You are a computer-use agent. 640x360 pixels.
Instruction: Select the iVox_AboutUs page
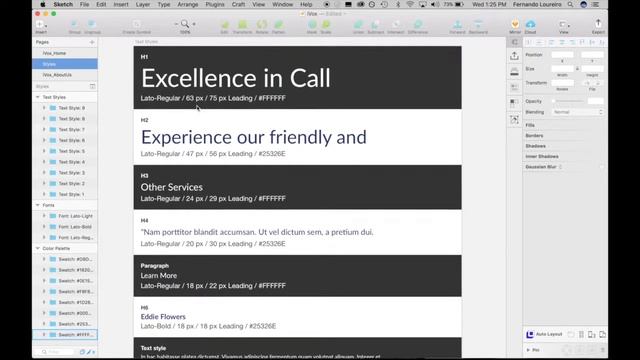click(x=65, y=75)
